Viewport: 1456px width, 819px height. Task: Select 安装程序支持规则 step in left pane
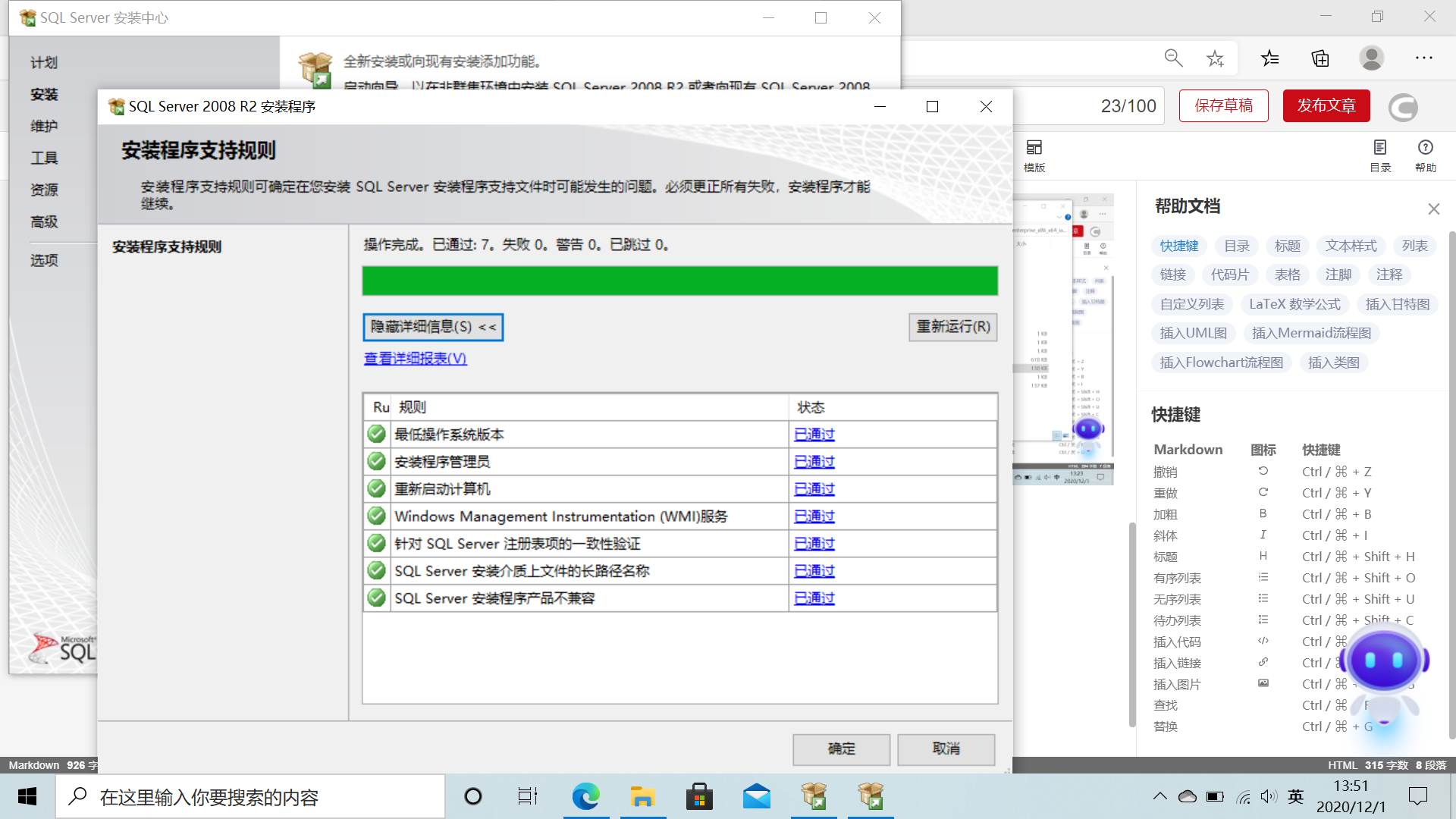click(167, 246)
